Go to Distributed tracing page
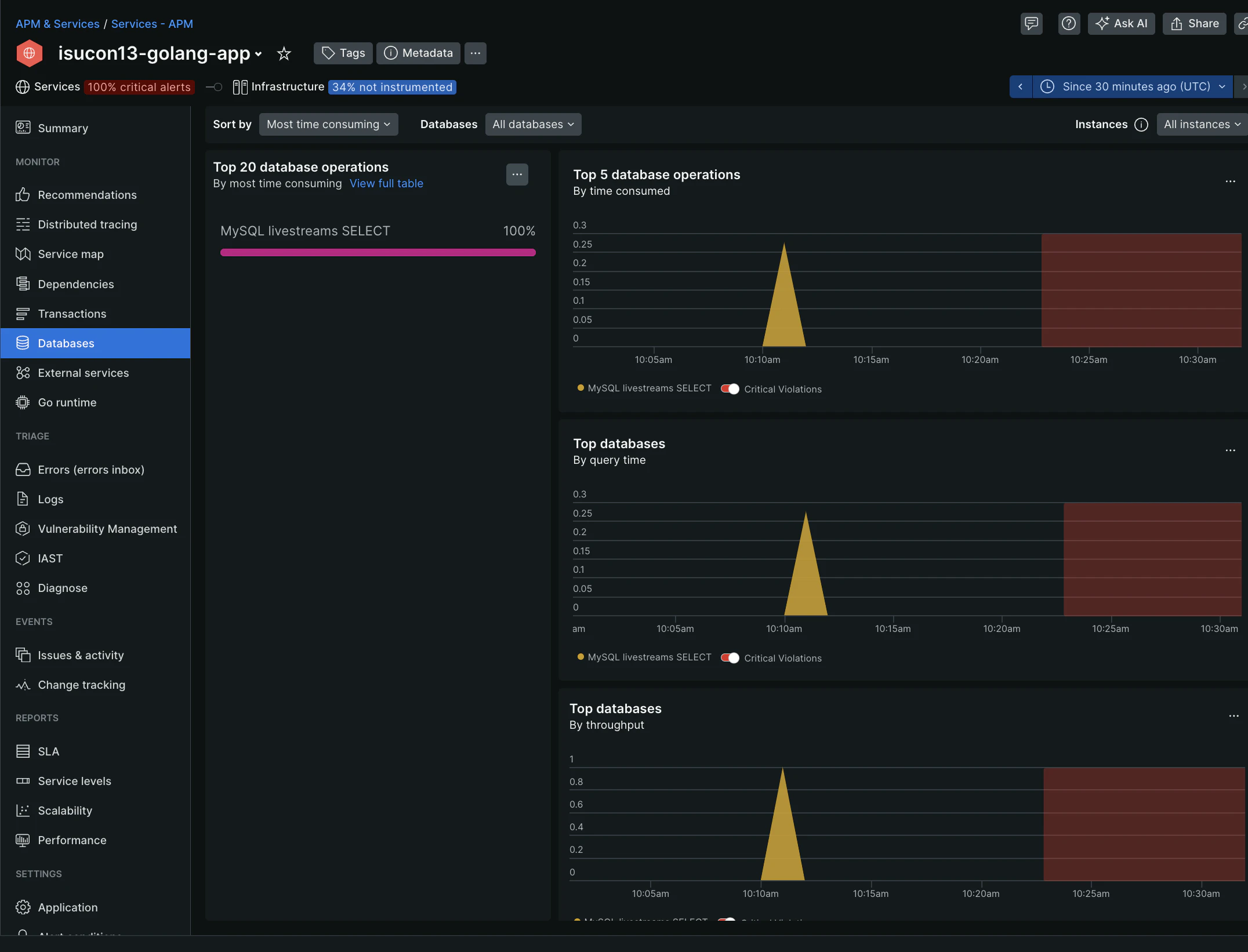This screenshot has width=1248, height=952. (x=95, y=224)
